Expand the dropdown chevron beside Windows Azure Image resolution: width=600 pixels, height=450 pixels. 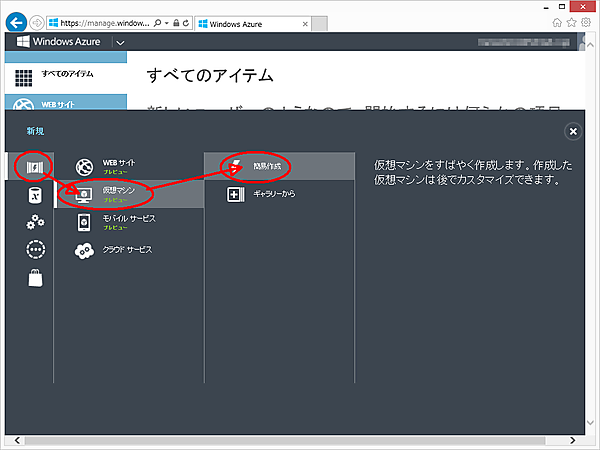[x=120, y=42]
